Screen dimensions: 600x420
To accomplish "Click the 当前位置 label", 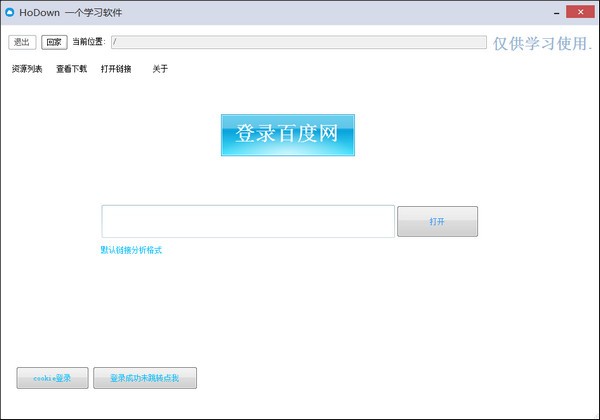I will coord(89,42).
